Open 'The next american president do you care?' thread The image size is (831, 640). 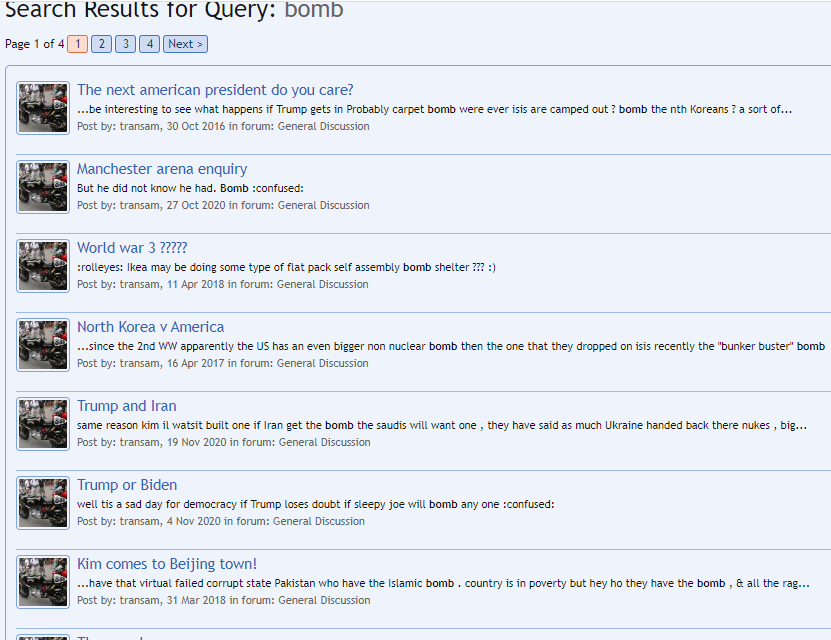click(x=215, y=90)
